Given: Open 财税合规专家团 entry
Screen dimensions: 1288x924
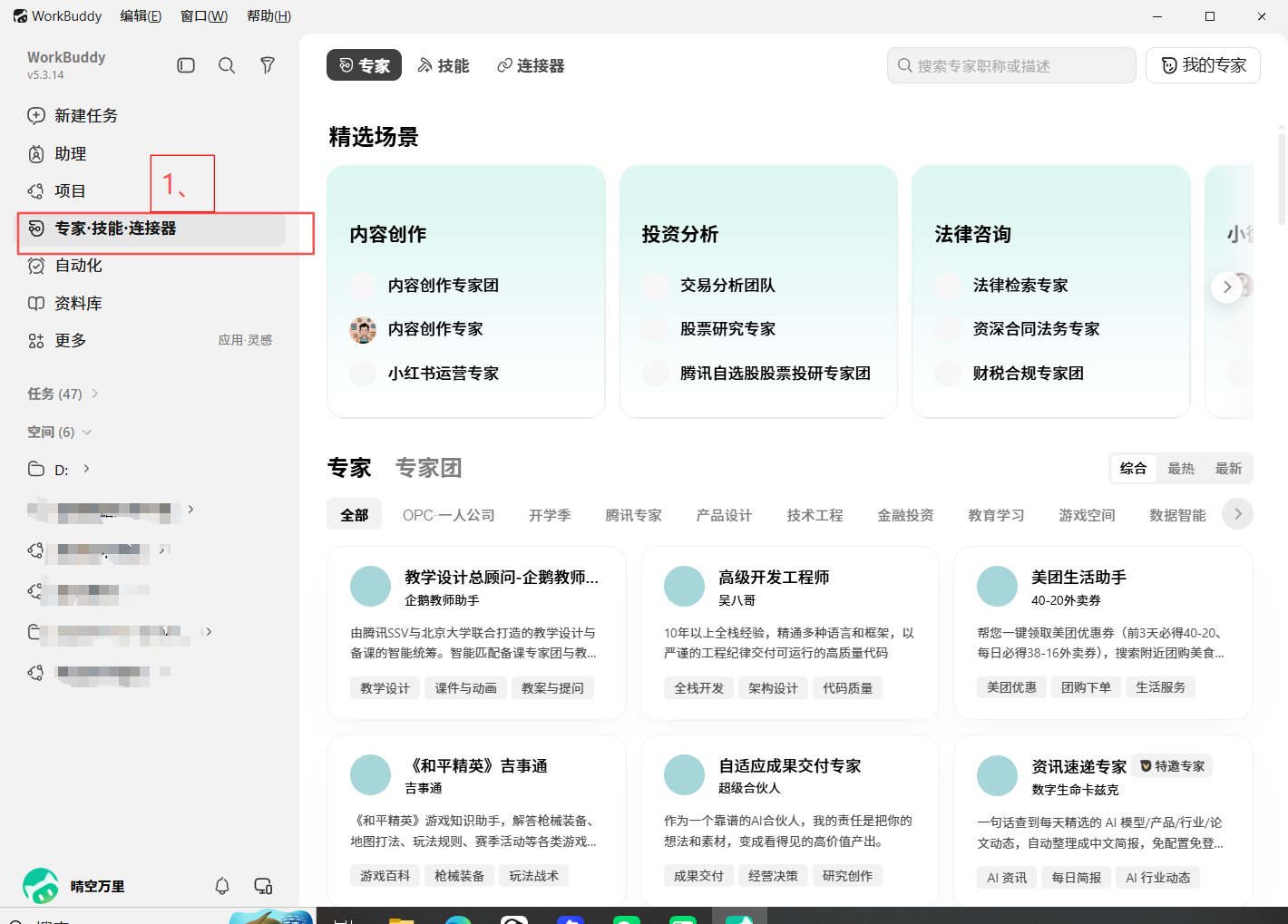Looking at the screenshot, I should [1028, 374].
